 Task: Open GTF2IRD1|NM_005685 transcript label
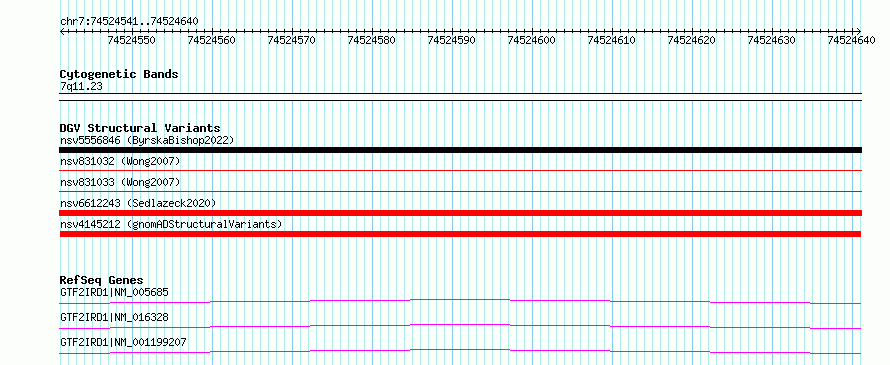point(114,292)
